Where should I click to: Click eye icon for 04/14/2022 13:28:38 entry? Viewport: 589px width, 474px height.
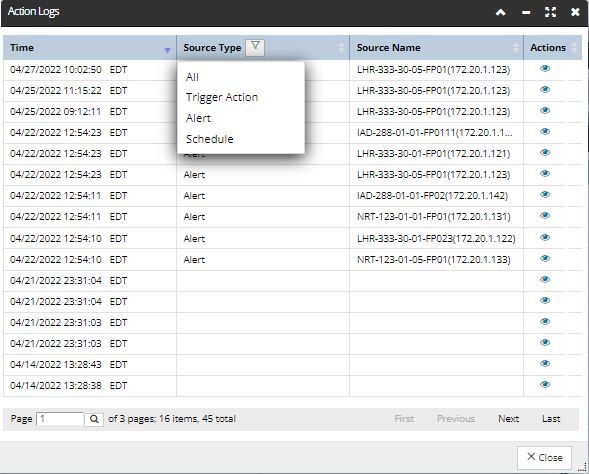(x=545, y=385)
